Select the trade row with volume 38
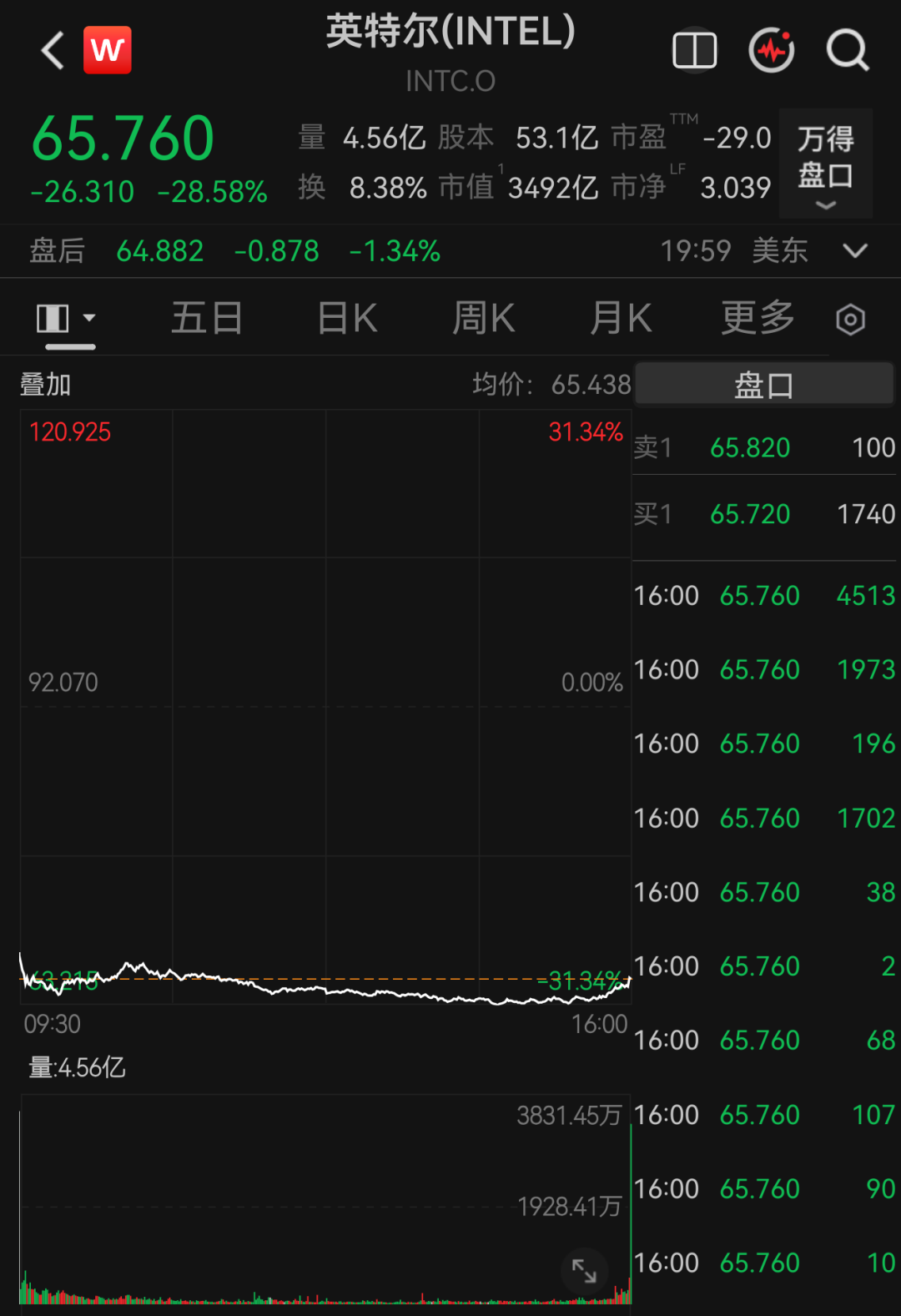This screenshot has width=901, height=1316. (764, 892)
